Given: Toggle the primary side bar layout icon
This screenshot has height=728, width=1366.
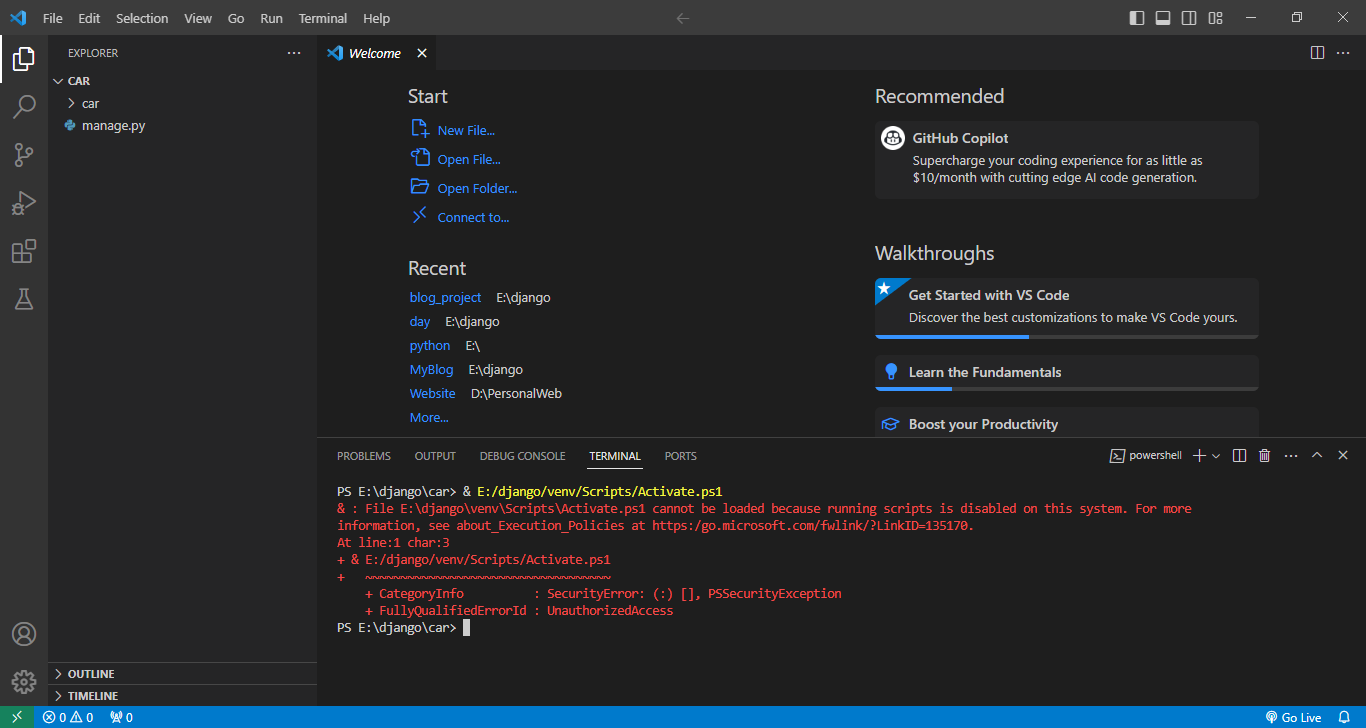Looking at the screenshot, I should click(x=1137, y=18).
